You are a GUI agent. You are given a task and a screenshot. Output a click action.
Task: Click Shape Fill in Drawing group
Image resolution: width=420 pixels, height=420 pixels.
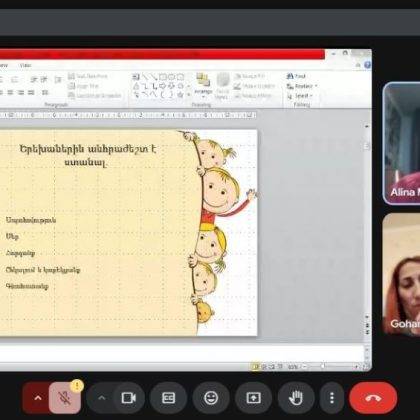(250, 76)
